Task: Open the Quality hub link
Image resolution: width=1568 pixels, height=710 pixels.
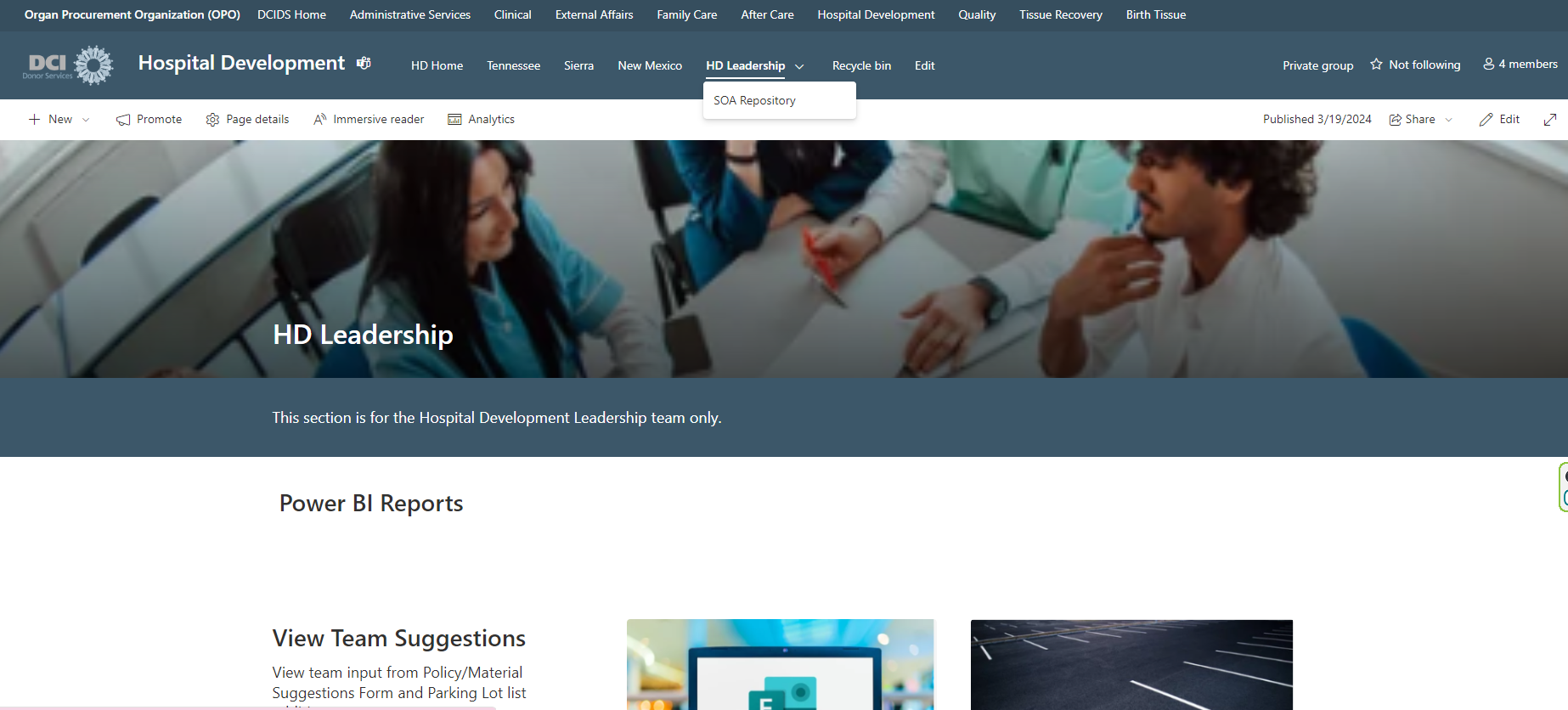Action: 977,14
